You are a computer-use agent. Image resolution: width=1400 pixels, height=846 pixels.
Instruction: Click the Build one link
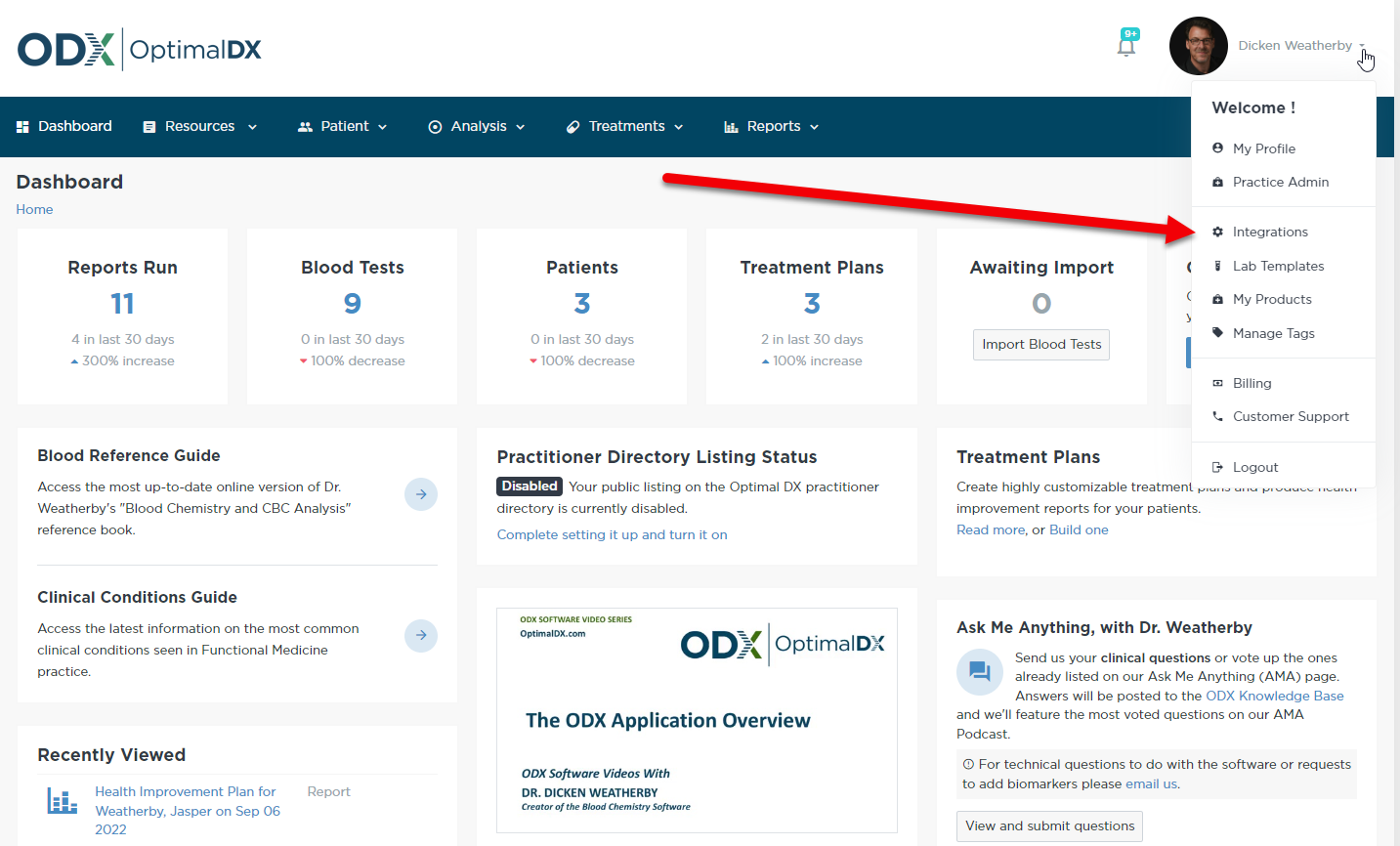pyautogui.click(x=1079, y=529)
